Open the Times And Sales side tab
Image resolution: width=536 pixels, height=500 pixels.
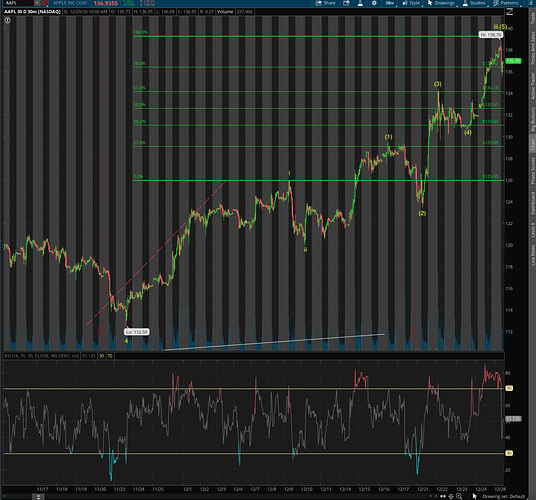(x=532, y=48)
